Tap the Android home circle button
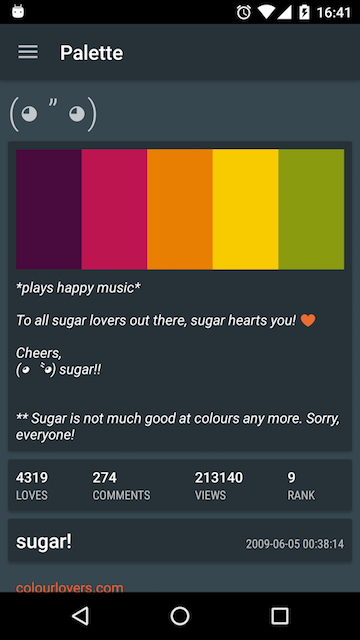Viewport: 360px width, 640px height. (x=180, y=616)
